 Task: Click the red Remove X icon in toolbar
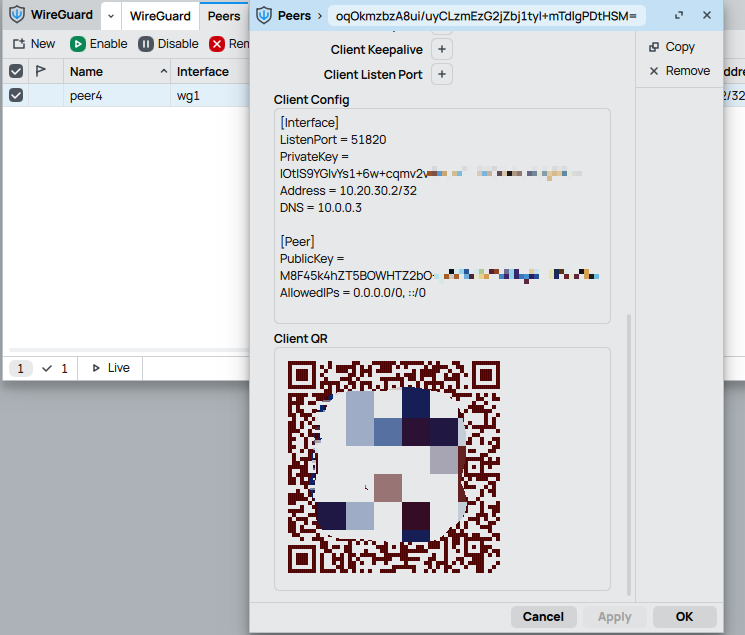[x=217, y=44]
